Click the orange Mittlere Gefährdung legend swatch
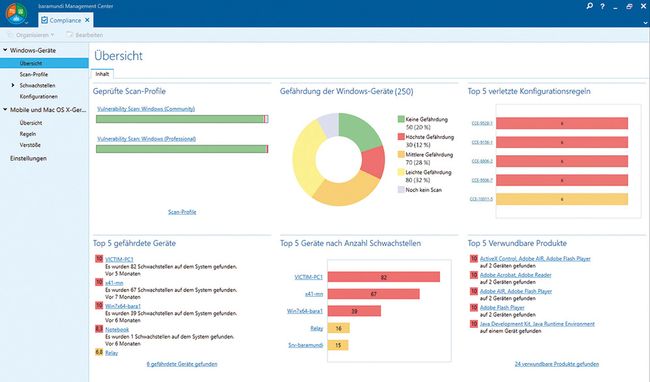The height and width of the screenshot is (382, 650). coord(401,154)
